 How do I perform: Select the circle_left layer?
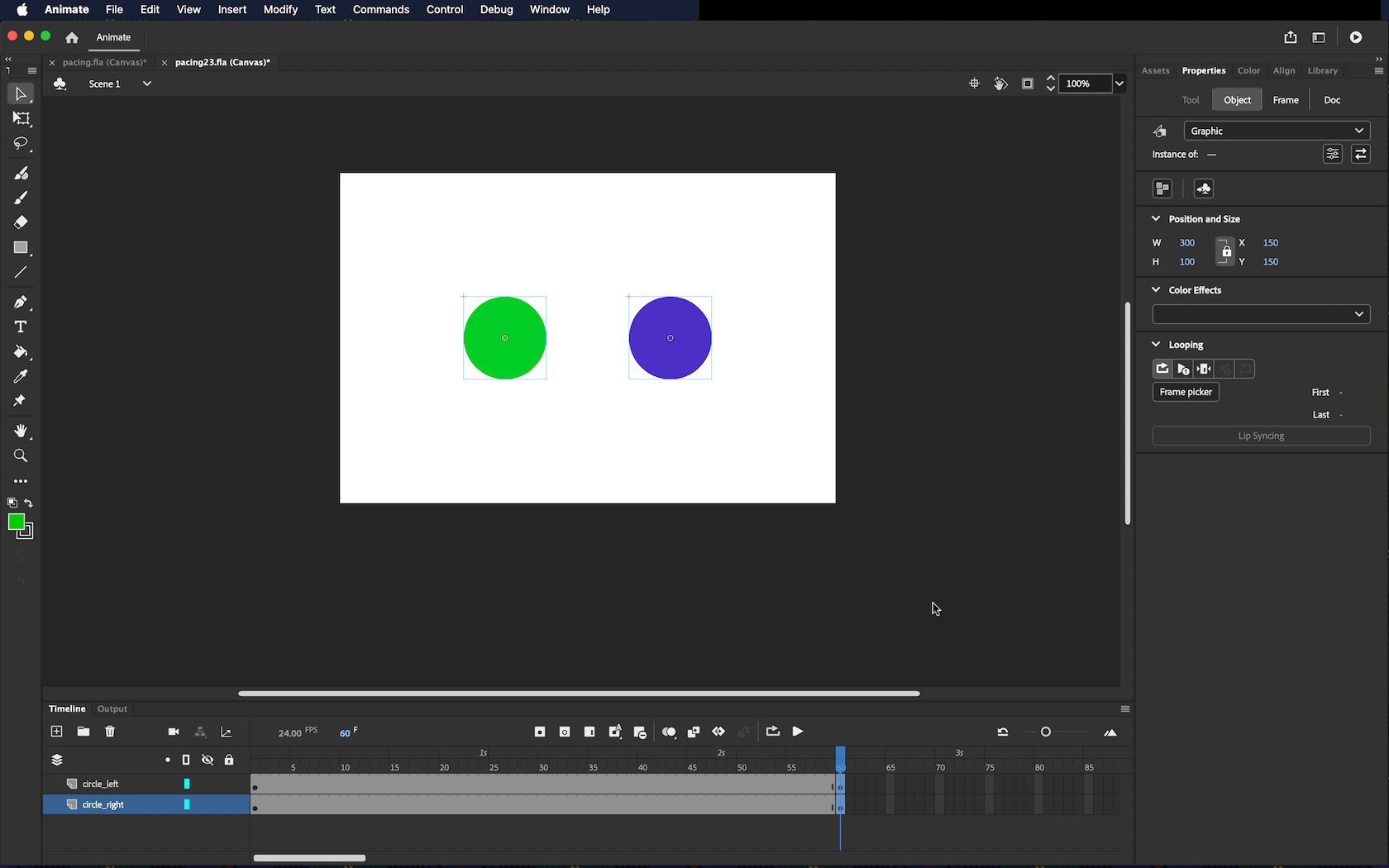101,784
